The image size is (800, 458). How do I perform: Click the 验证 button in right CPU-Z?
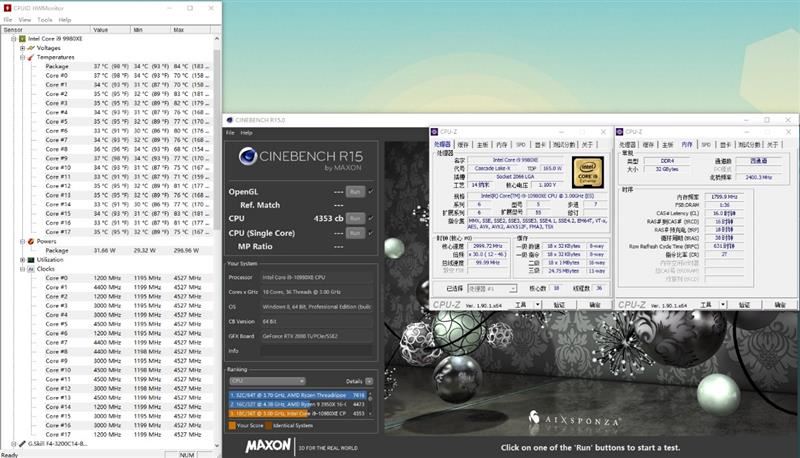744,304
